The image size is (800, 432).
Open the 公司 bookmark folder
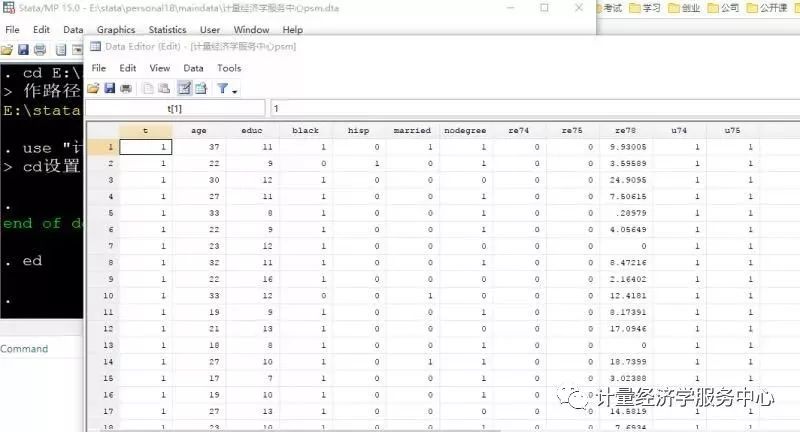click(723, 8)
